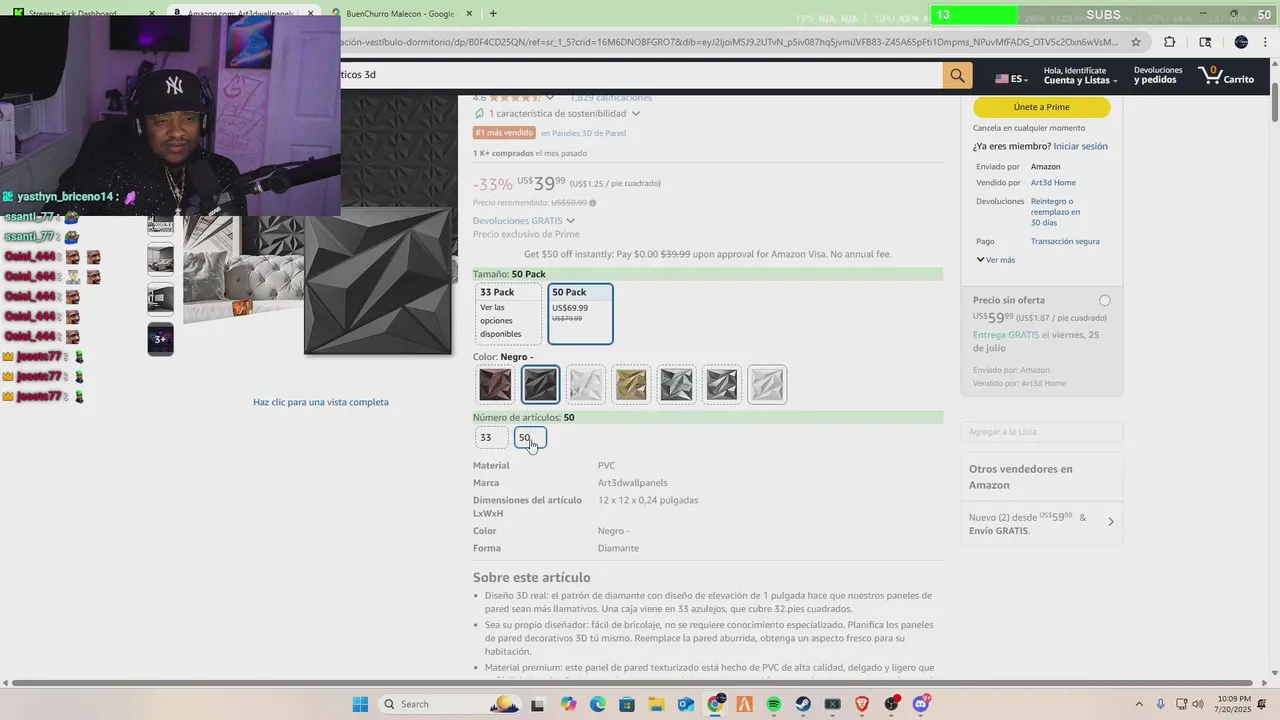
Task: Open Reintegro o reemplazo en 30 días link
Action: click(x=1055, y=212)
